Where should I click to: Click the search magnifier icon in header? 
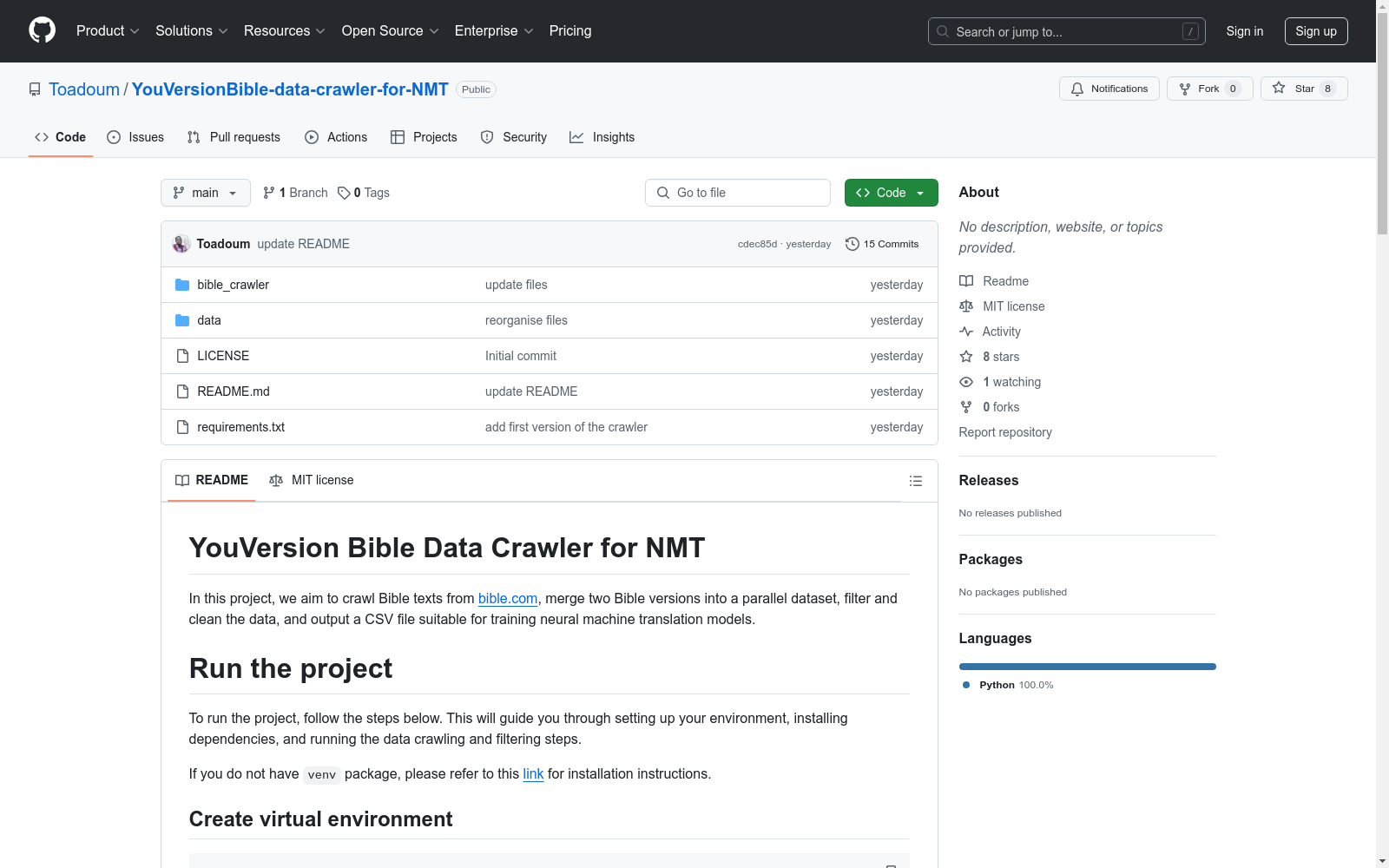pos(943,31)
